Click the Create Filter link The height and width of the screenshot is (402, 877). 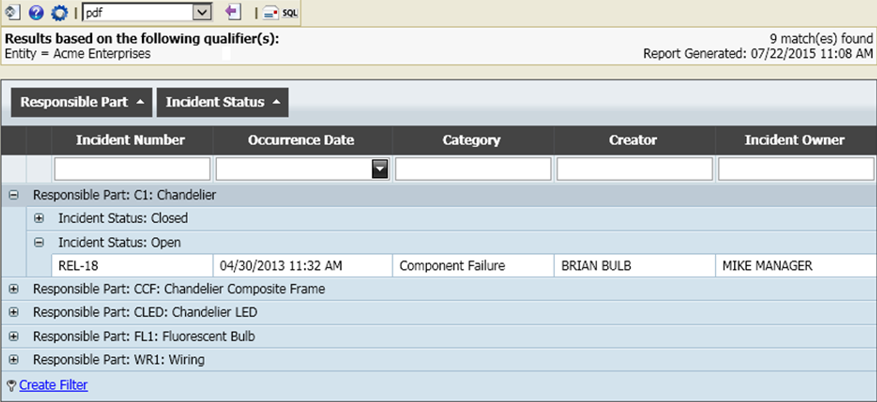coord(53,385)
